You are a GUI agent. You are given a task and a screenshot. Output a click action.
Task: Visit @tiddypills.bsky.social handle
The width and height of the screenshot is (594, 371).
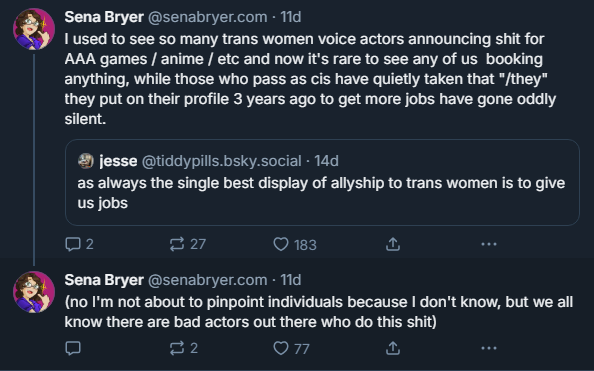(222, 161)
